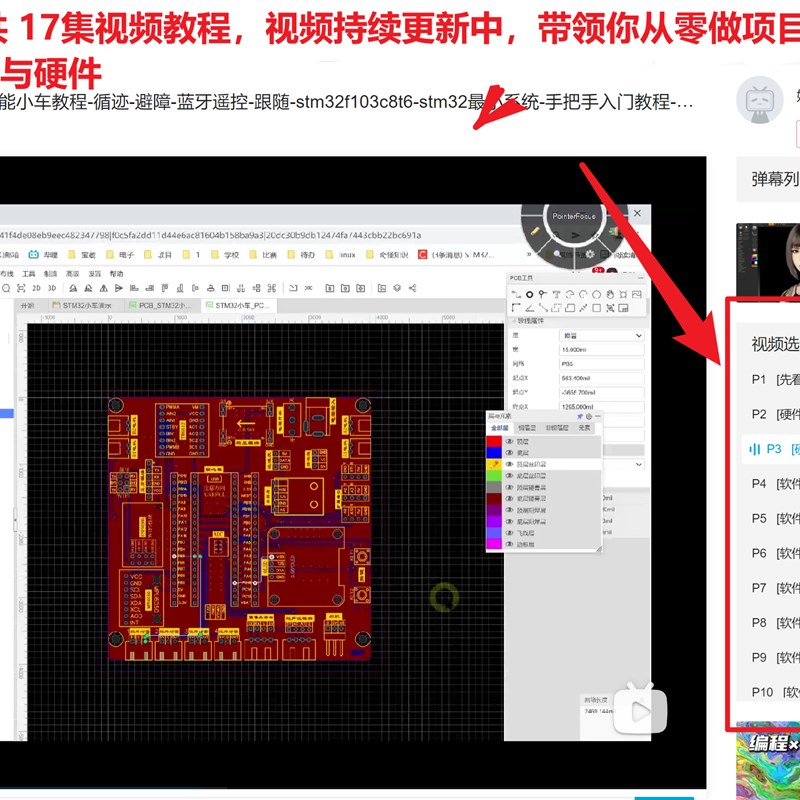Viewport: 800px width, 800px height.
Task: Click the green 底层丝印层 color swatch
Action: [494, 476]
